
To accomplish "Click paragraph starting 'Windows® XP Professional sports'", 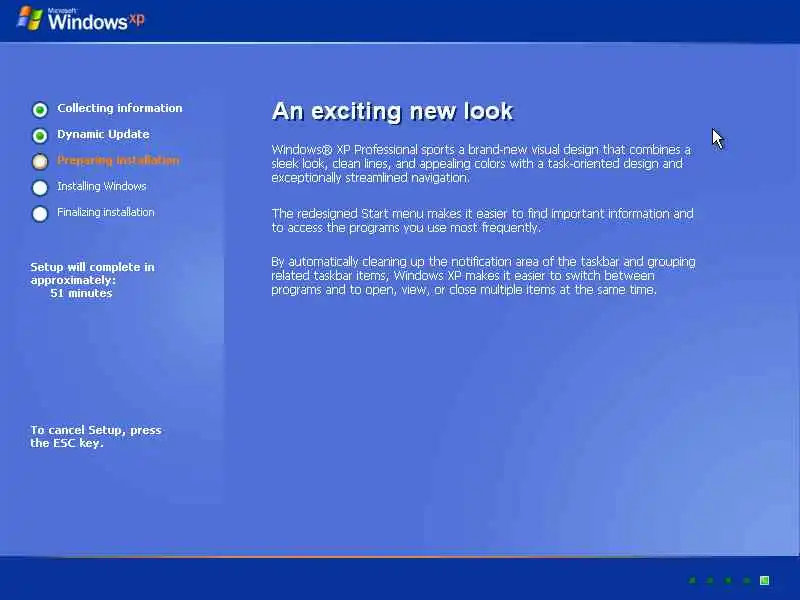I will (x=481, y=164).
